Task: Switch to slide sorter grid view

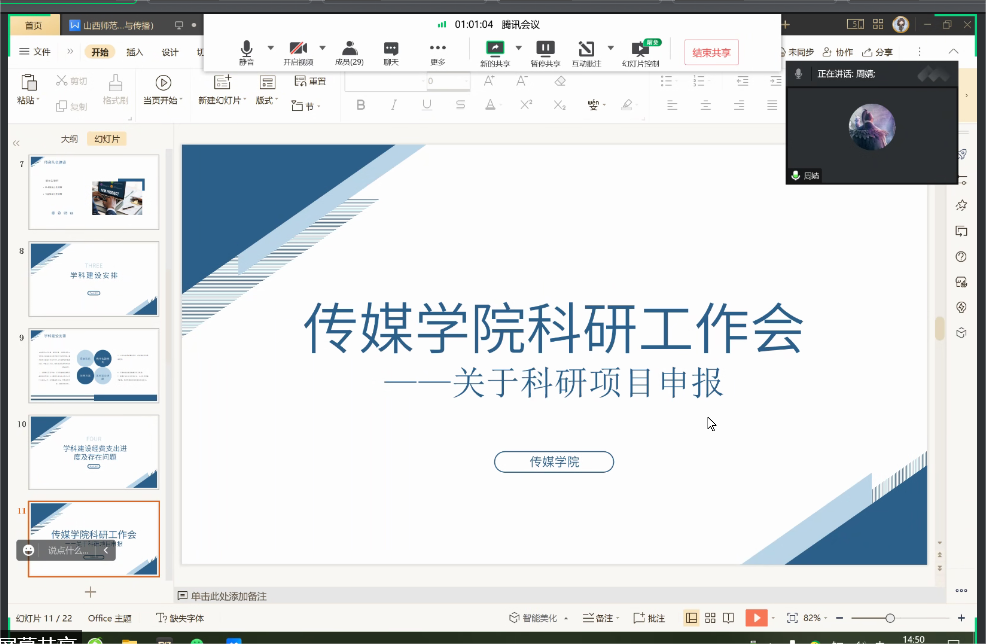Action: (x=710, y=618)
